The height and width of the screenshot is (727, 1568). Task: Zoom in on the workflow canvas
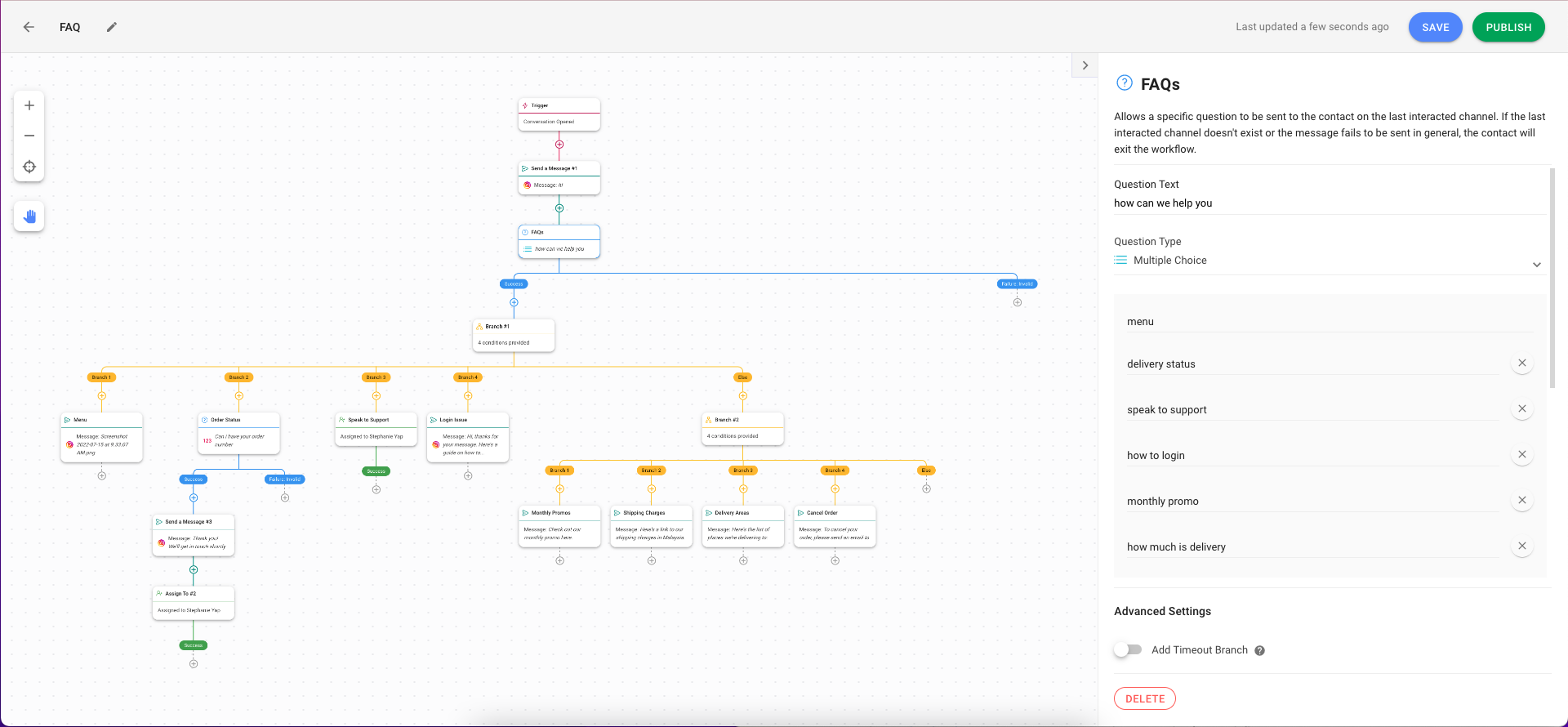click(x=29, y=105)
